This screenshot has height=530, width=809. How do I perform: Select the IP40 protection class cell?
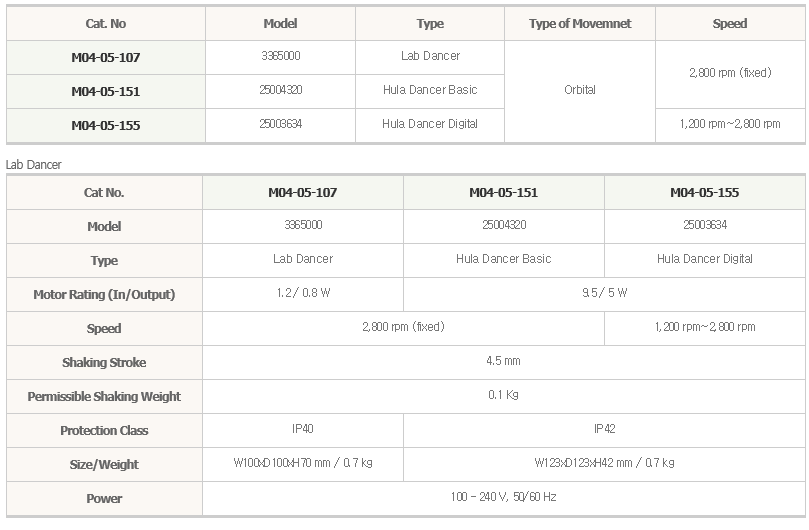[x=303, y=429]
